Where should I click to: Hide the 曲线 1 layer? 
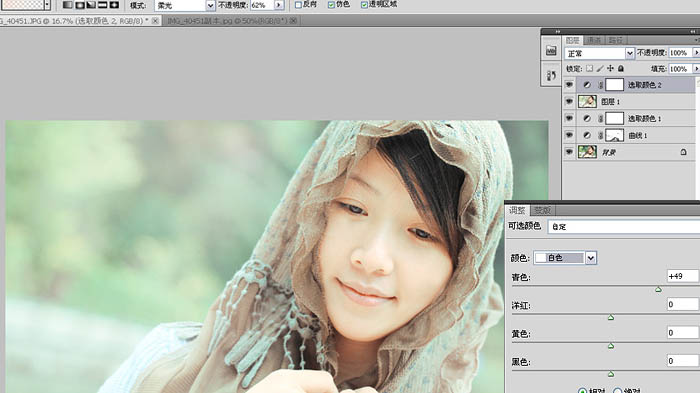pyautogui.click(x=569, y=135)
